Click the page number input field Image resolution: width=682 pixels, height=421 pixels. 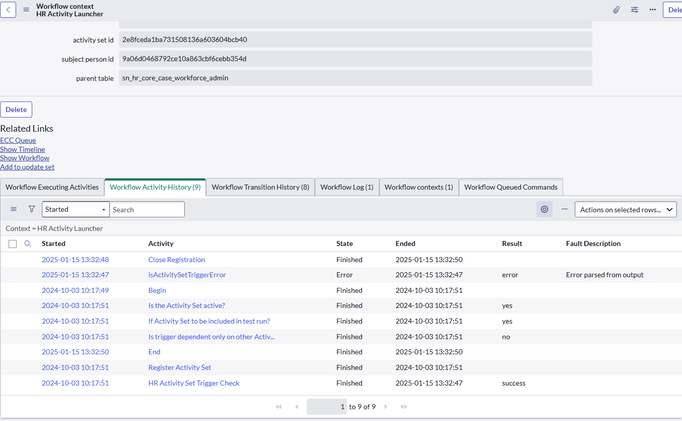(327, 407)
